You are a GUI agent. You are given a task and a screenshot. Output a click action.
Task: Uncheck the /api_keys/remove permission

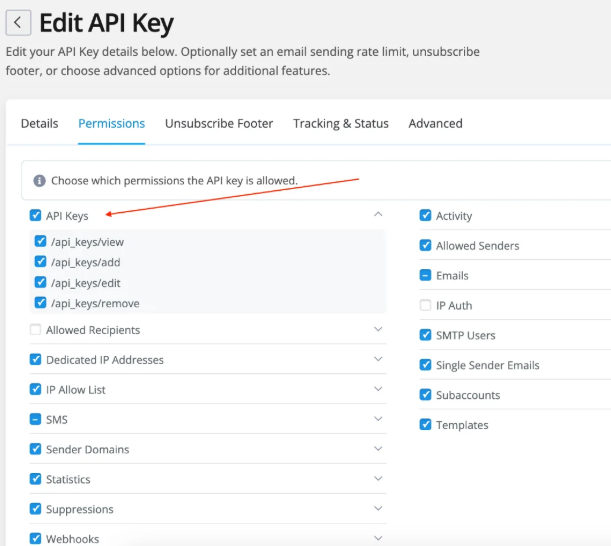click(41, 303)
